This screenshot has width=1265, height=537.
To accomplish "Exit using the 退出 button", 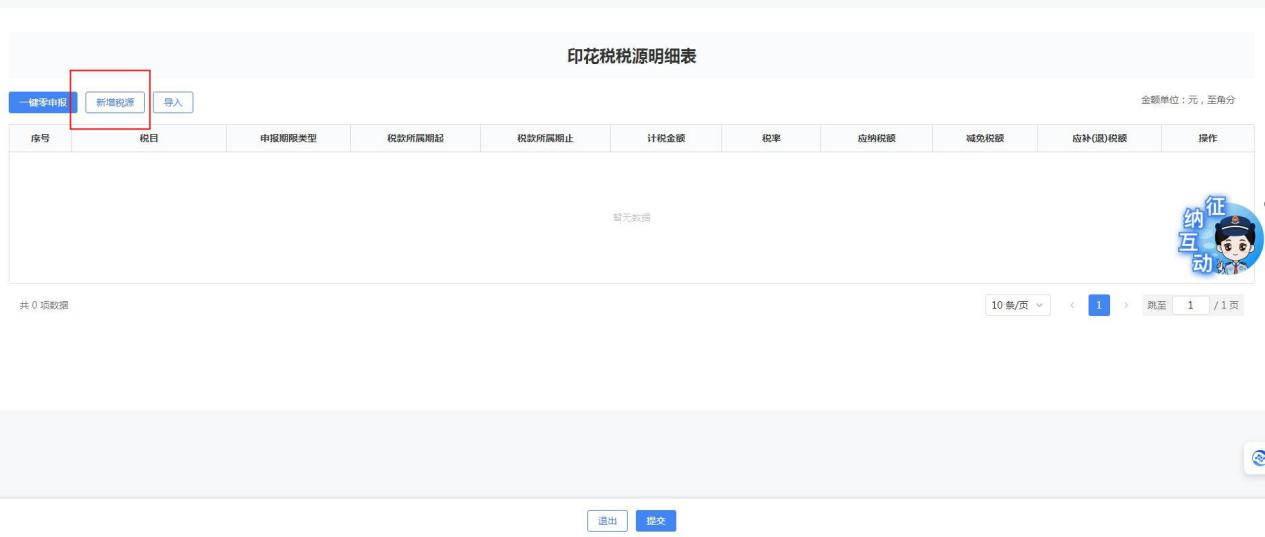I will coord(607,521).
